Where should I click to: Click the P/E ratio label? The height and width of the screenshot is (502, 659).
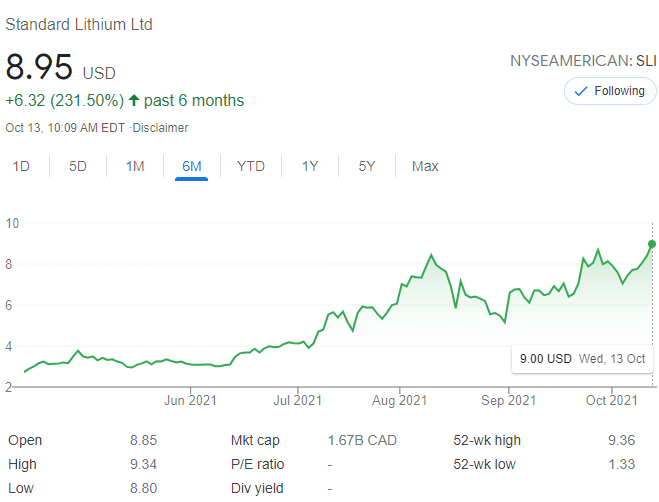click(257, 464)
